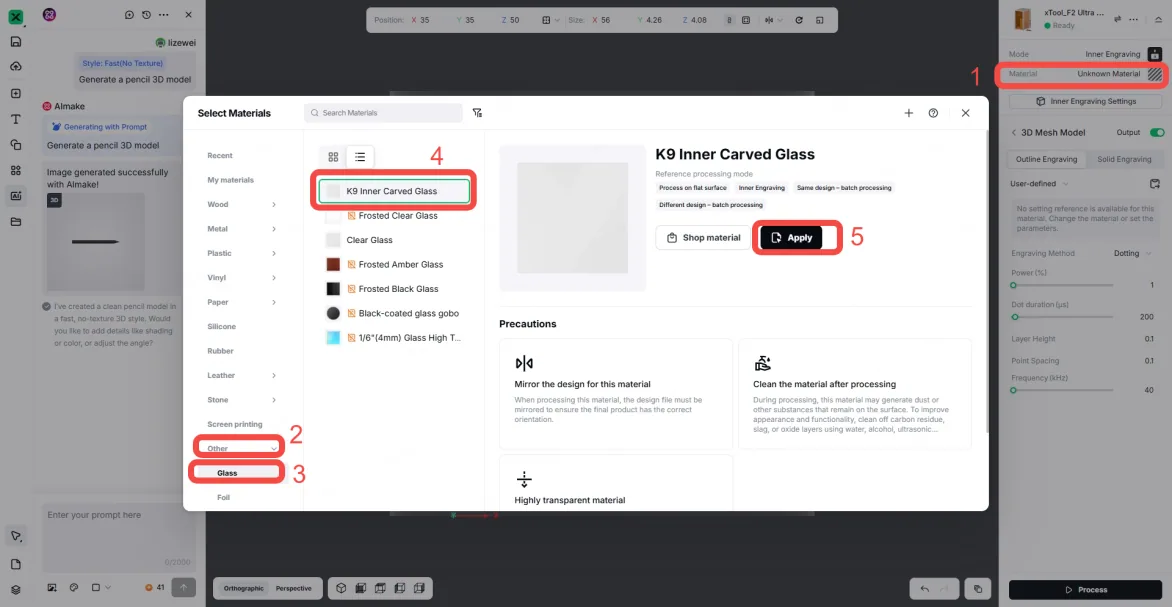
Task: Click the generated pencil 3D thumbnail
Action: [96, 241]
